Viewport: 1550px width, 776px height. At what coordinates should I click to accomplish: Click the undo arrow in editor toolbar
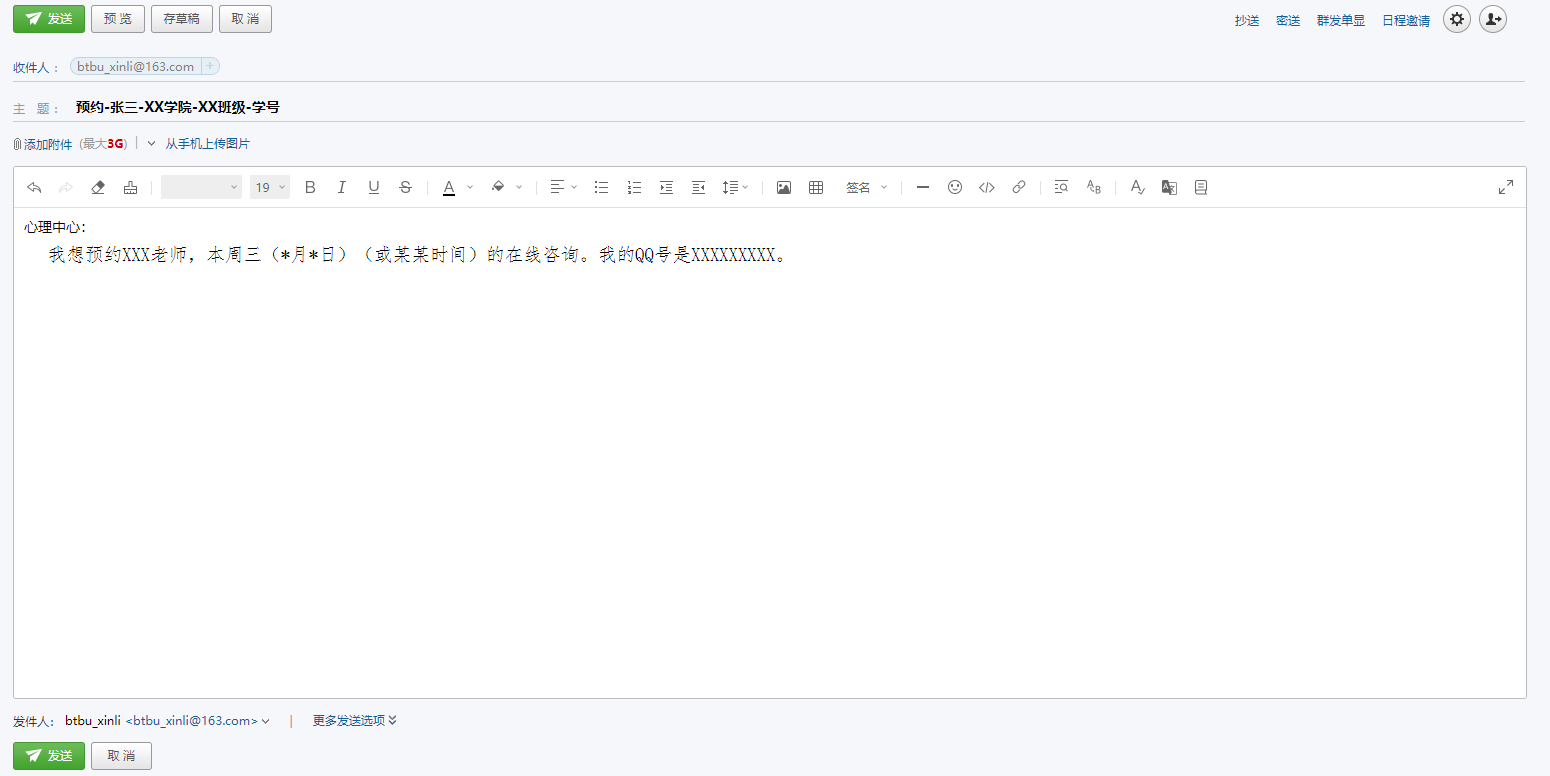34,187
